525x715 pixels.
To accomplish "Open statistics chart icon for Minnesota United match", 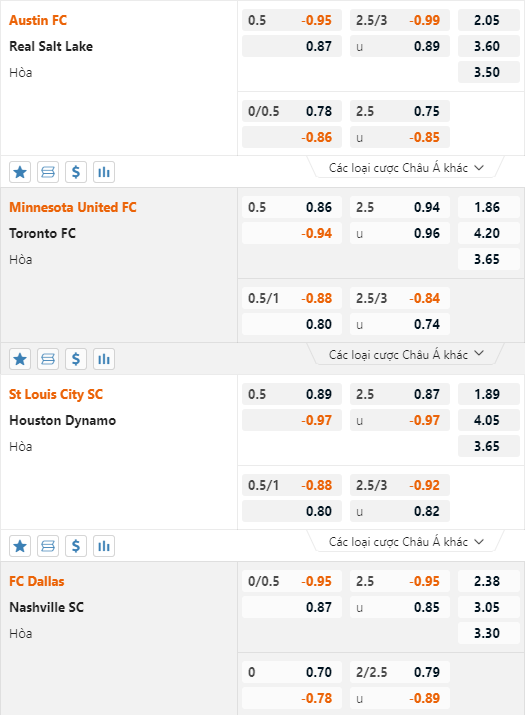I will (104, 359).
